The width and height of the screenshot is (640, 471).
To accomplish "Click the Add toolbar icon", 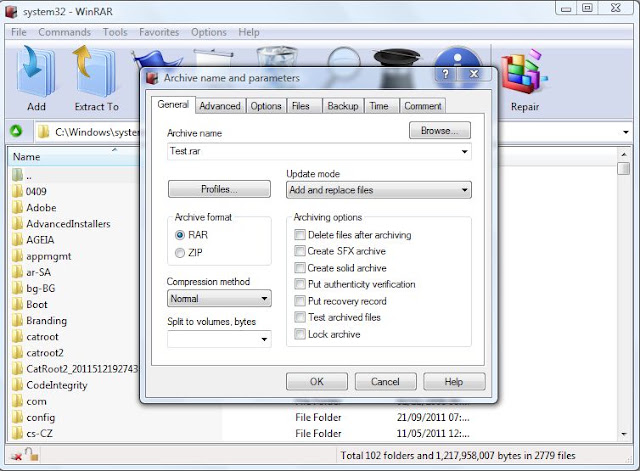I will [36, 71].
